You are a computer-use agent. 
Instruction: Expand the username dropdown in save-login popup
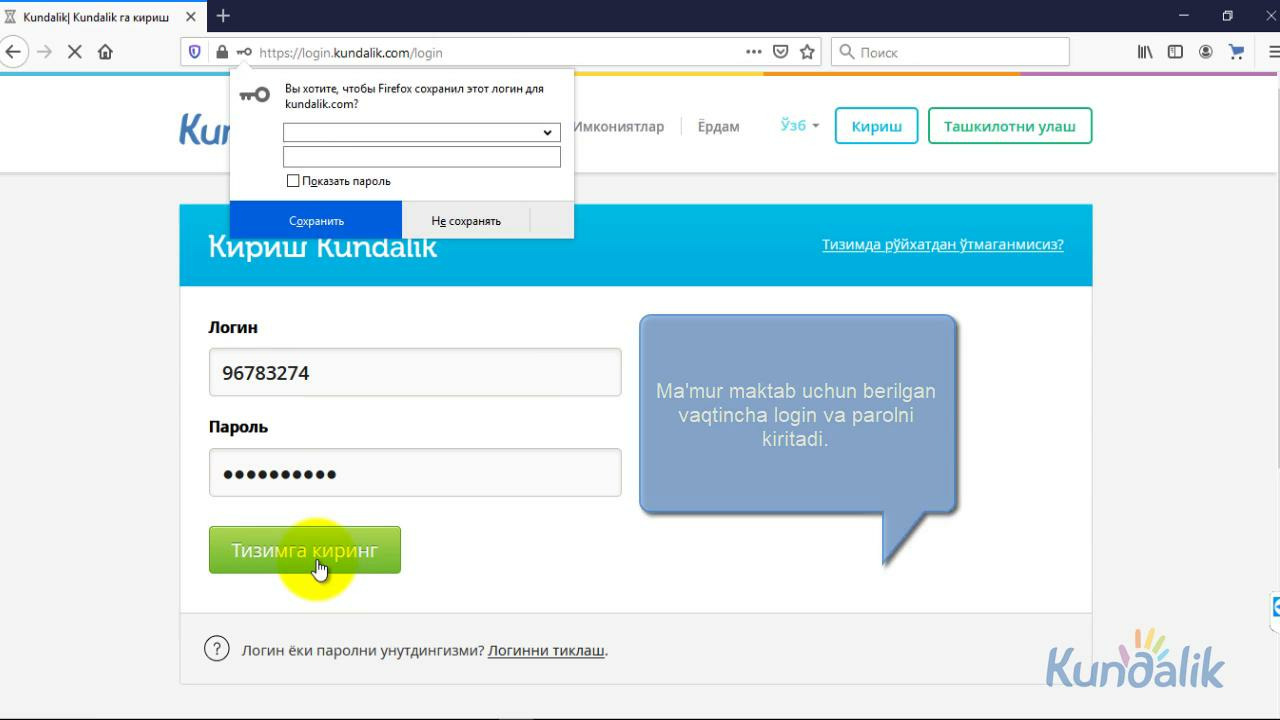(547, 132)
